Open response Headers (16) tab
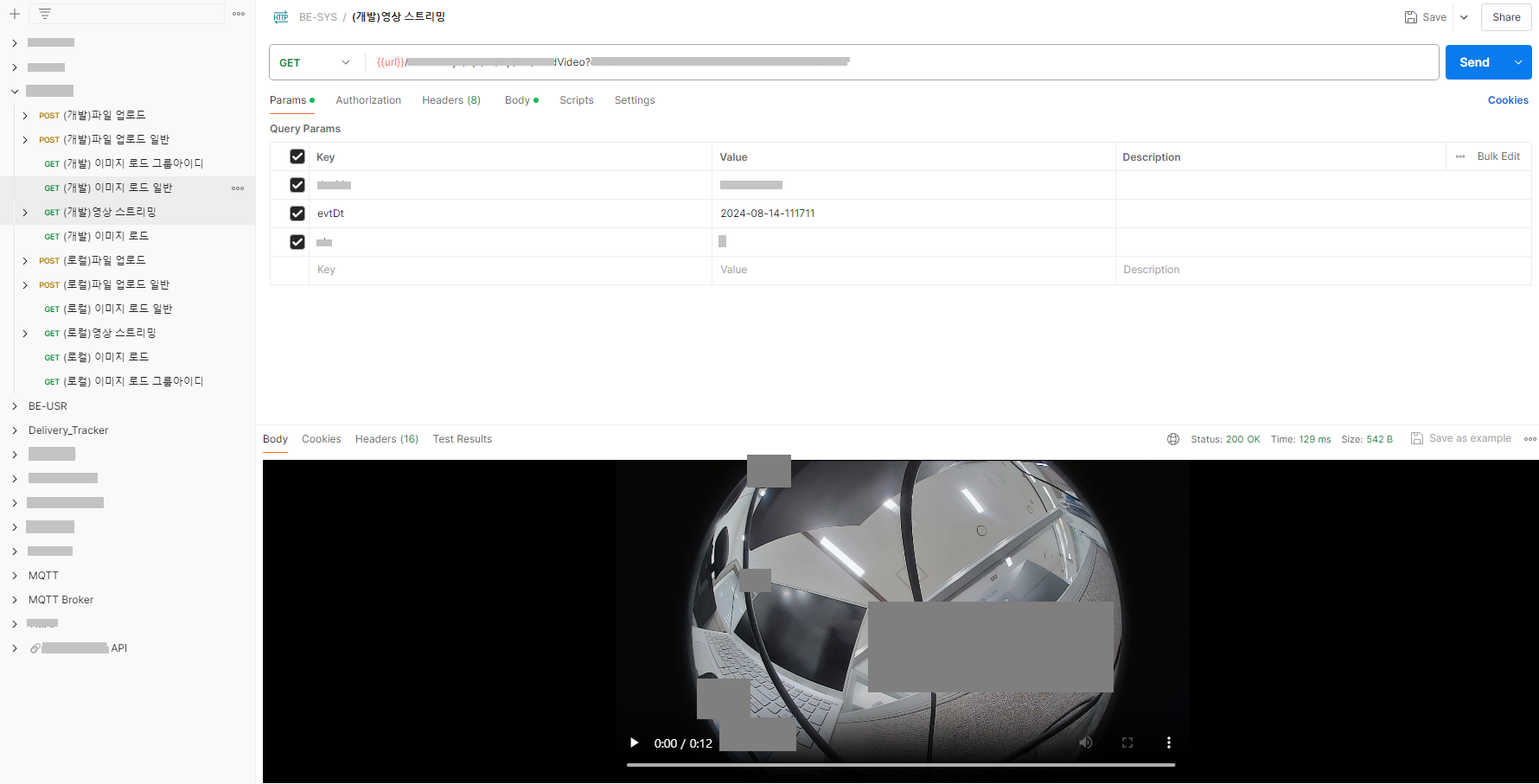 pos(386,439)
